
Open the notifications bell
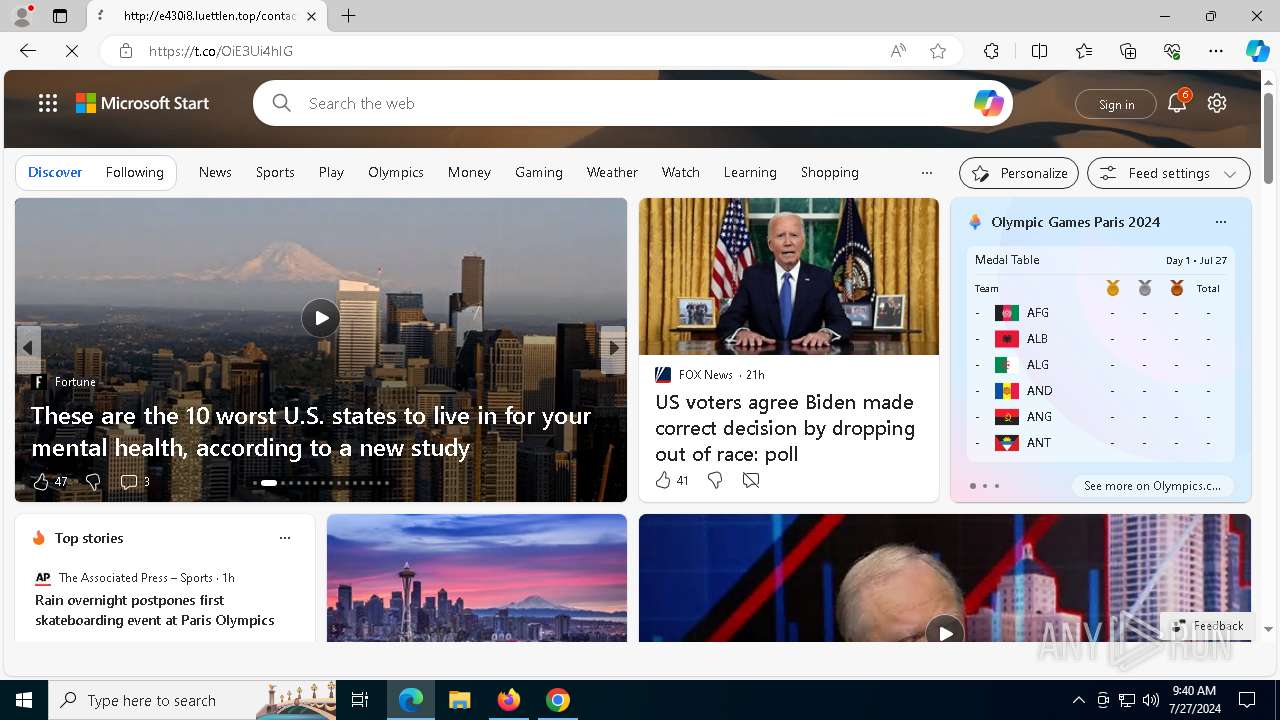pyautogui.click(x=1177, y=103)
